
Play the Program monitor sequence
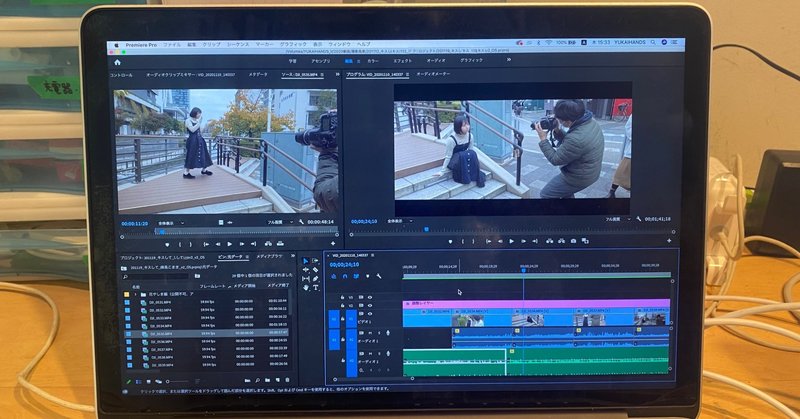512,241
